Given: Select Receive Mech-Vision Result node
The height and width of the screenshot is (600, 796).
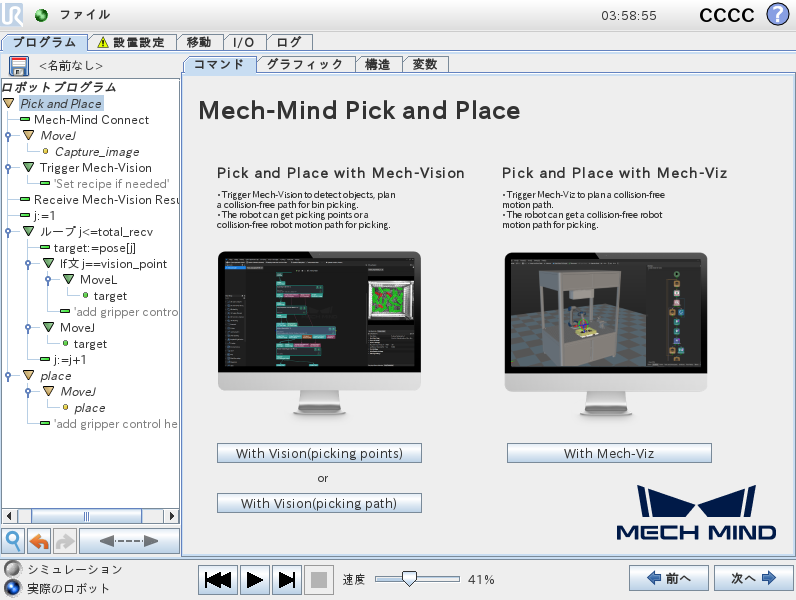Looking at the screenshot, I should point(106,200).
